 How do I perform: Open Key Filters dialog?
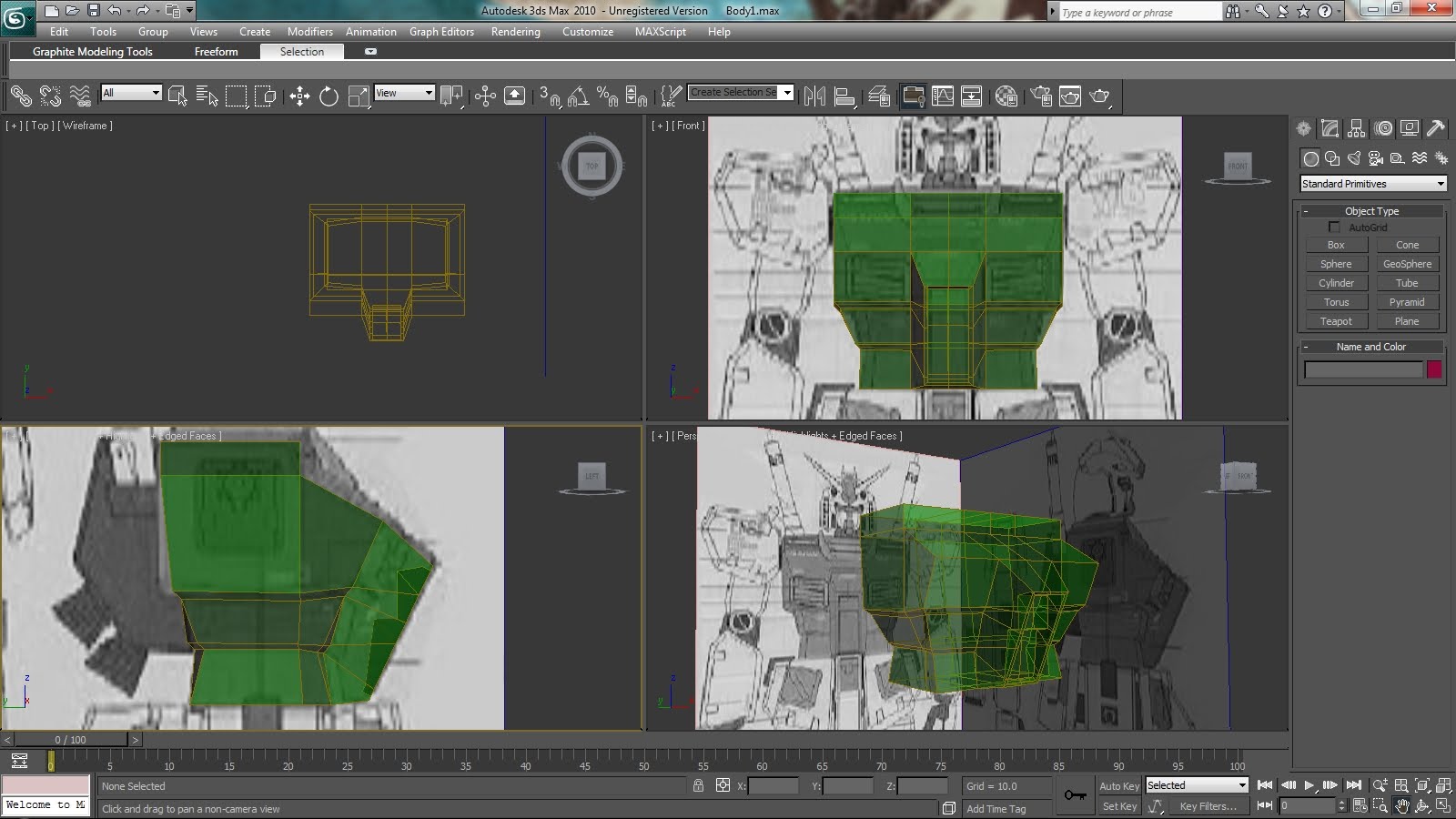1208,806
